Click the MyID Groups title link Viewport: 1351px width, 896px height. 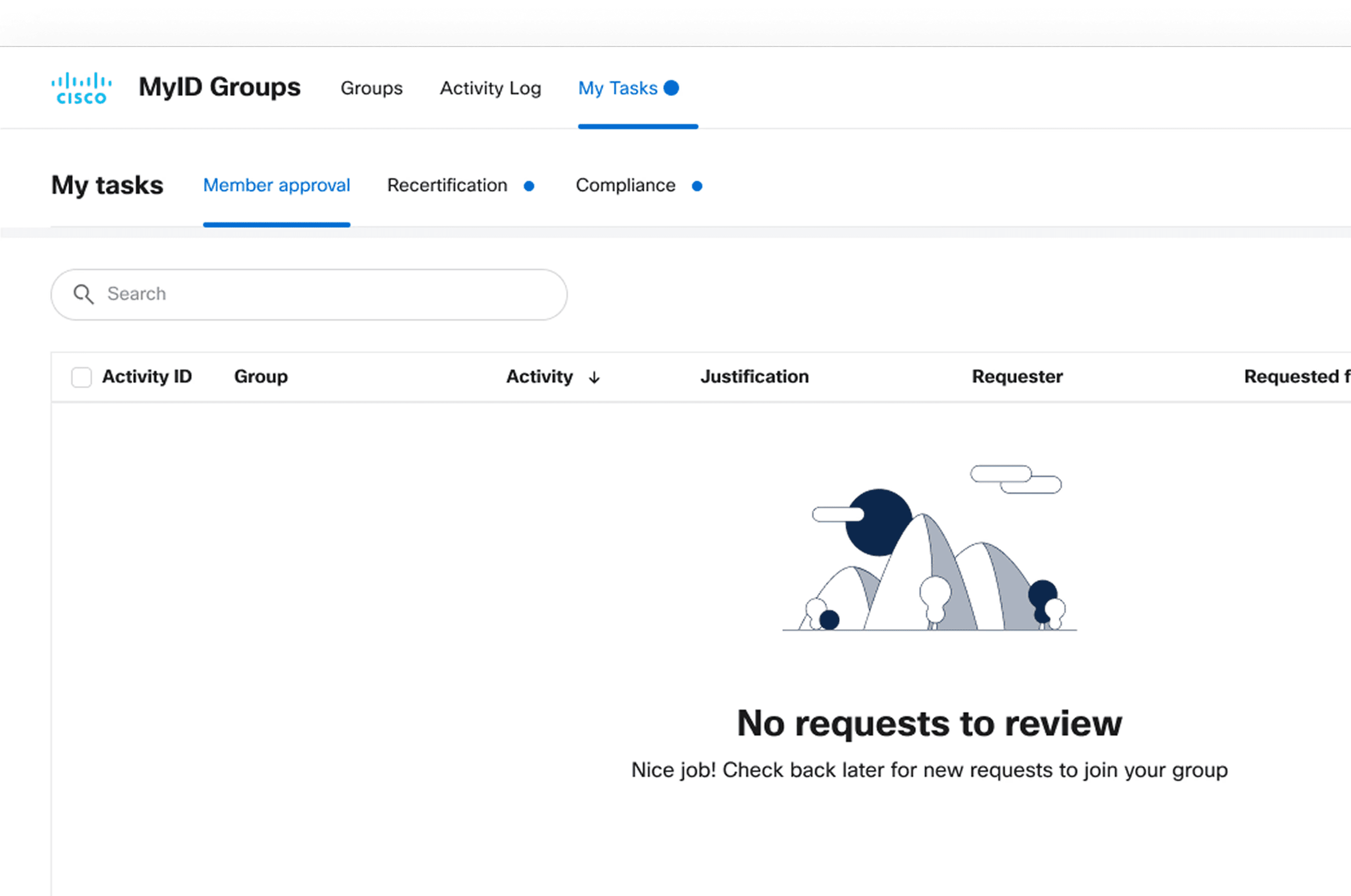219,87
